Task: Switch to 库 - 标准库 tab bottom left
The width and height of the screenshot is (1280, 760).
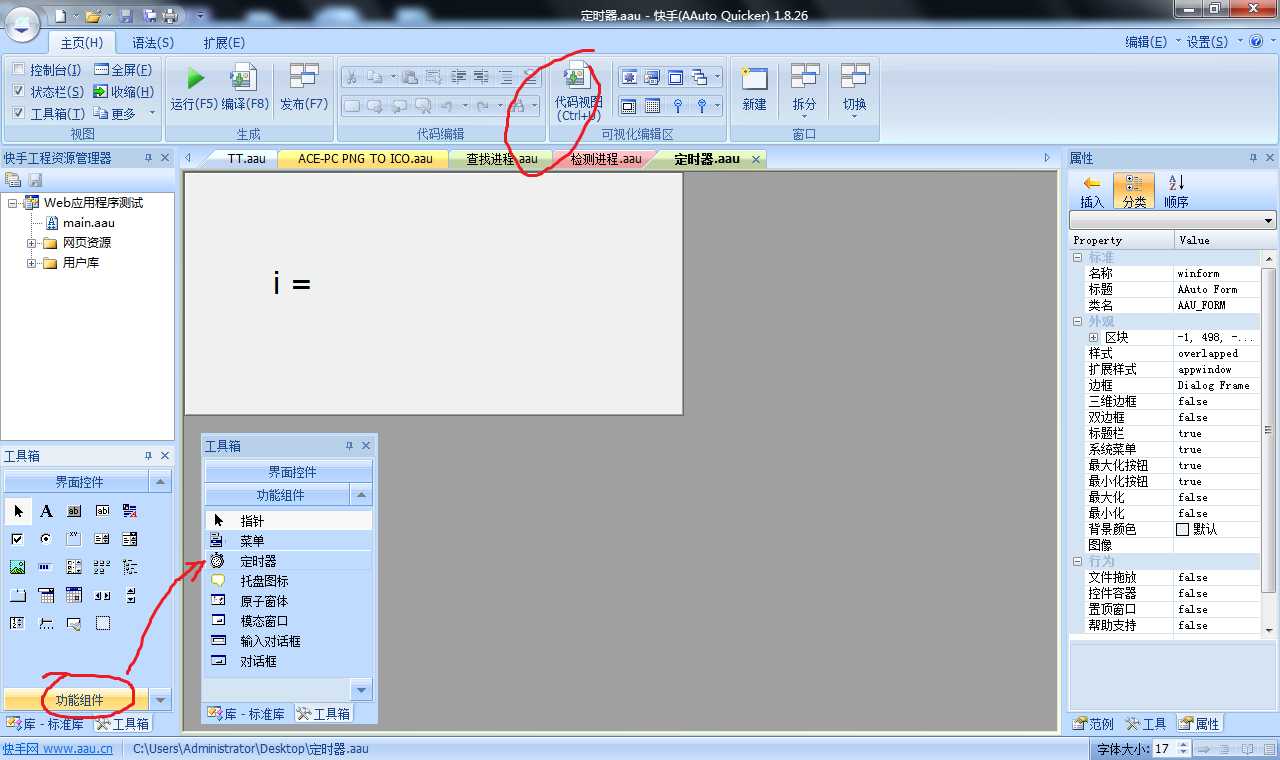Action: [x=46, y=724]
